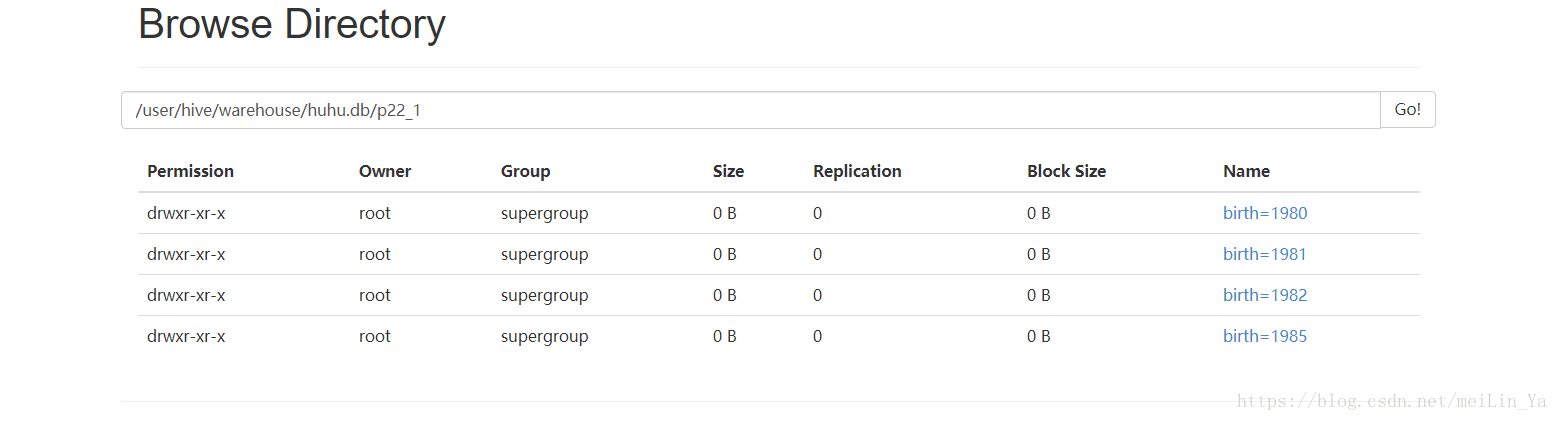Click the Group column header
1558x421 pixels.
(x=526, y=171)
